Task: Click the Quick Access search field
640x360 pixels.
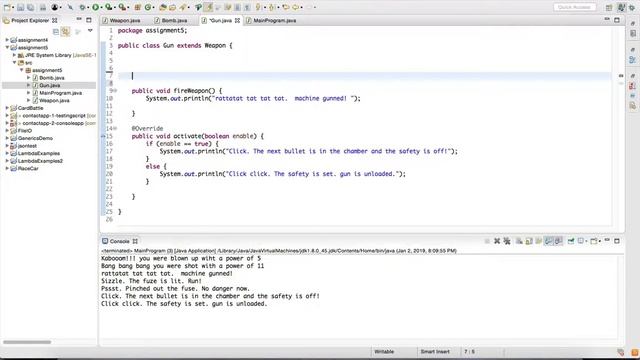Action: tap(574, 7)
